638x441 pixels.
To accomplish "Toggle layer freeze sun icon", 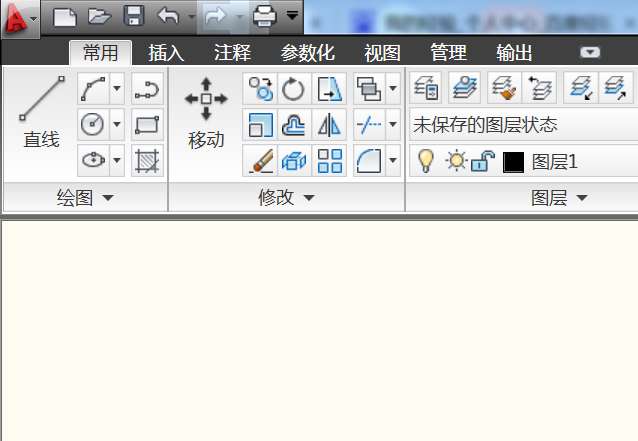I will pos(456,160).
